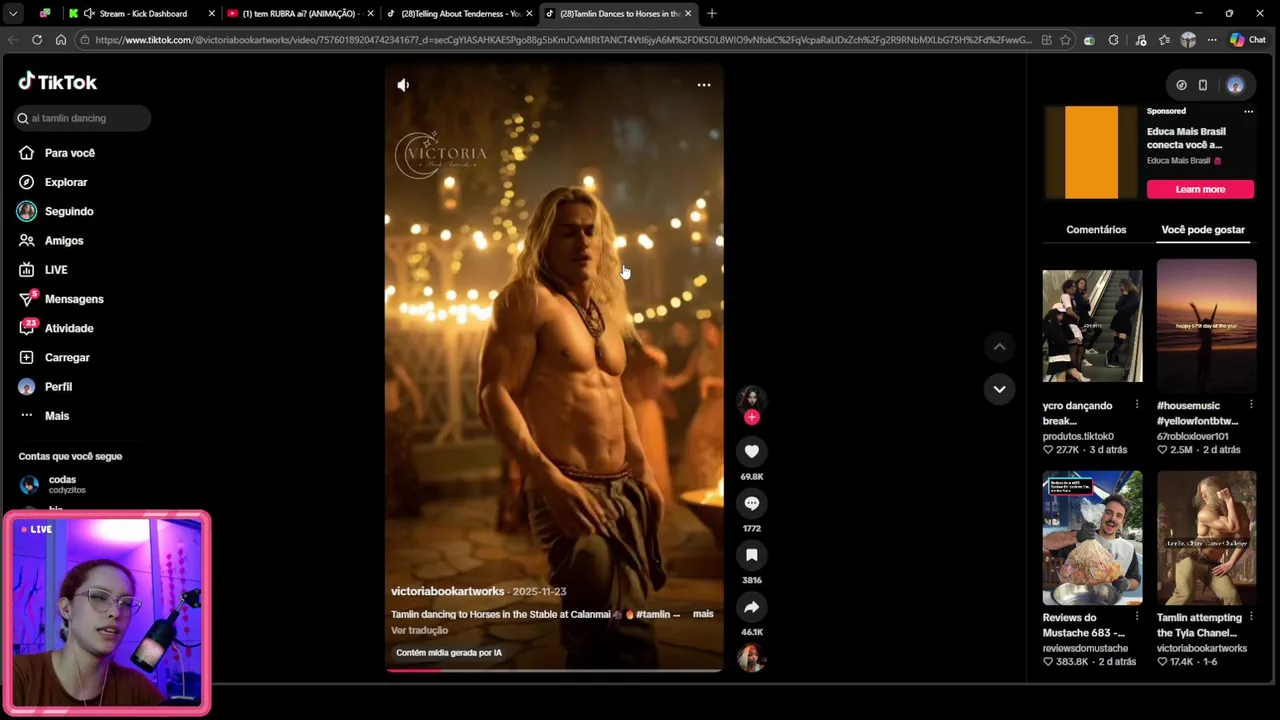The image size is (1280, 720).
Task: Open Reviews do Mustache video thumbnail
Action: click(x=1092, y=539)
